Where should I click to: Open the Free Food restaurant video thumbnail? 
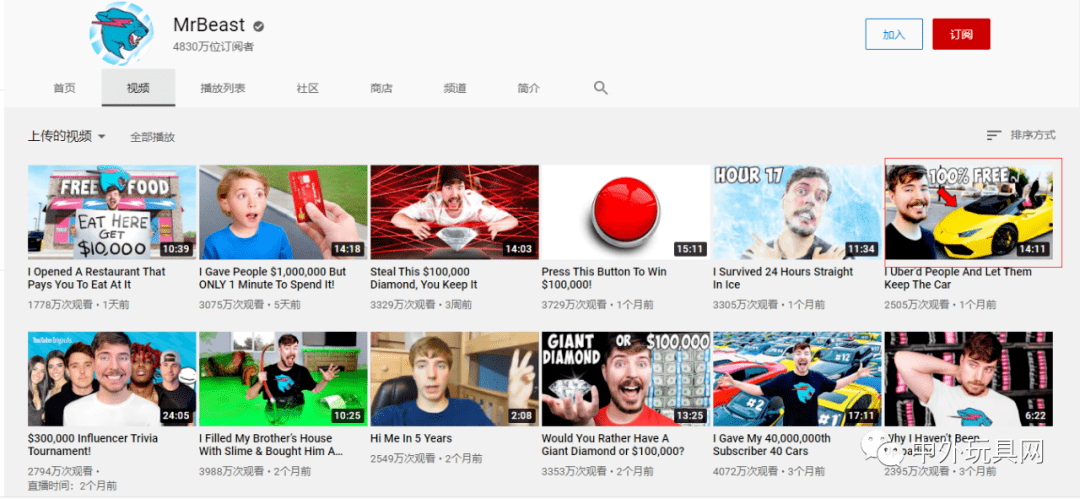112,212
